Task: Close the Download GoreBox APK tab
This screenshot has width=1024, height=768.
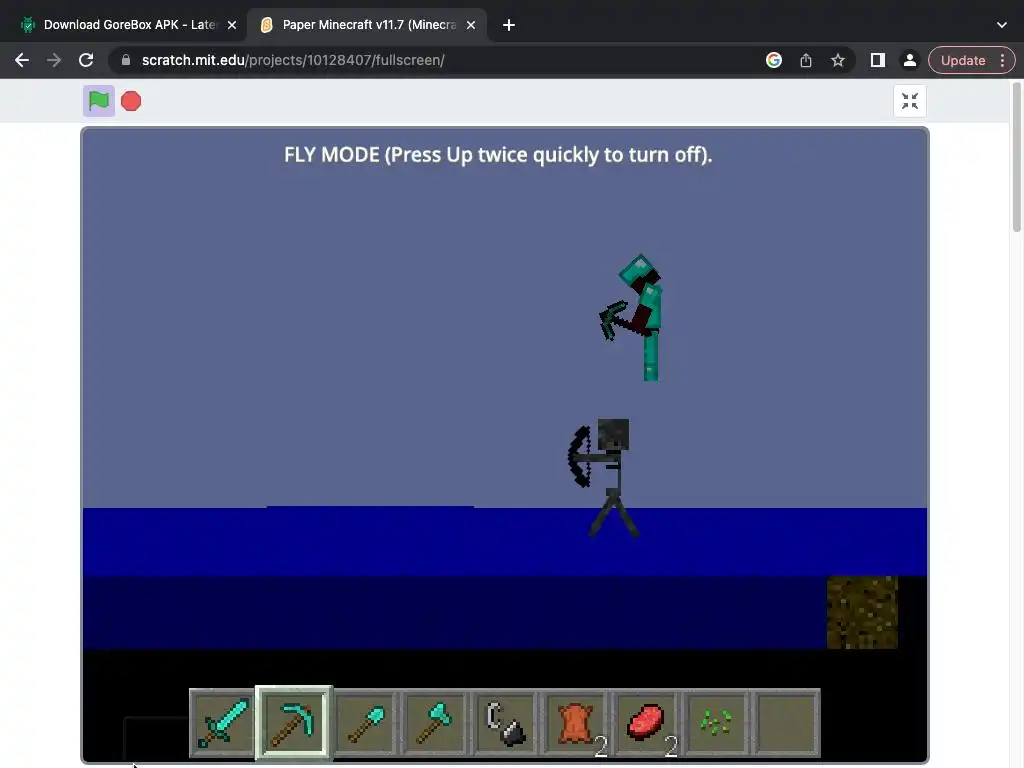Action: [232, 25]
